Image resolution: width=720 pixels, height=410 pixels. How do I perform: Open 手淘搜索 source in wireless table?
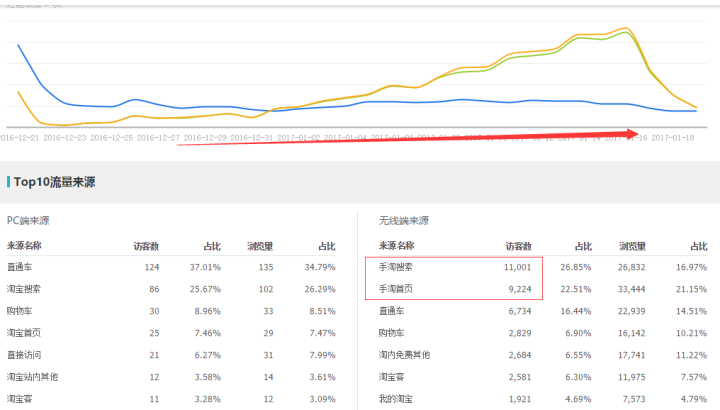[396, 267]
